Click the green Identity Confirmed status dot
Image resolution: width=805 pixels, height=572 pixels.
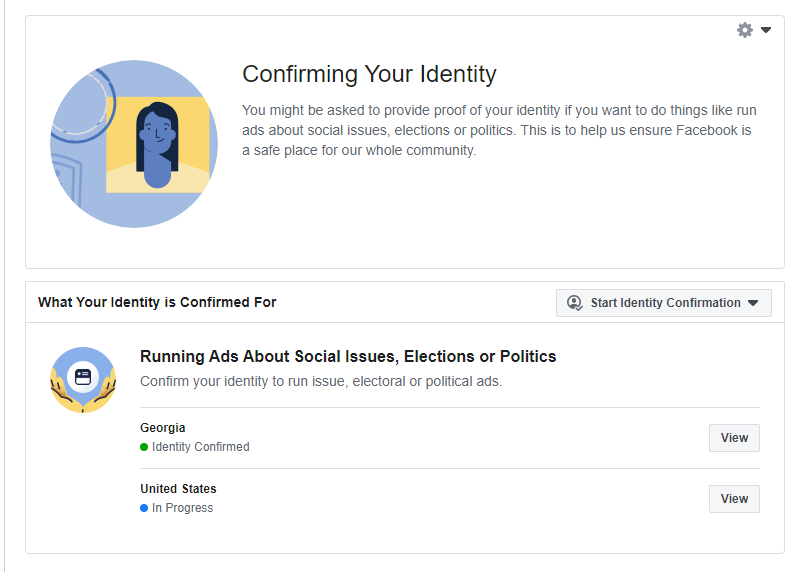tap(144, 447)
